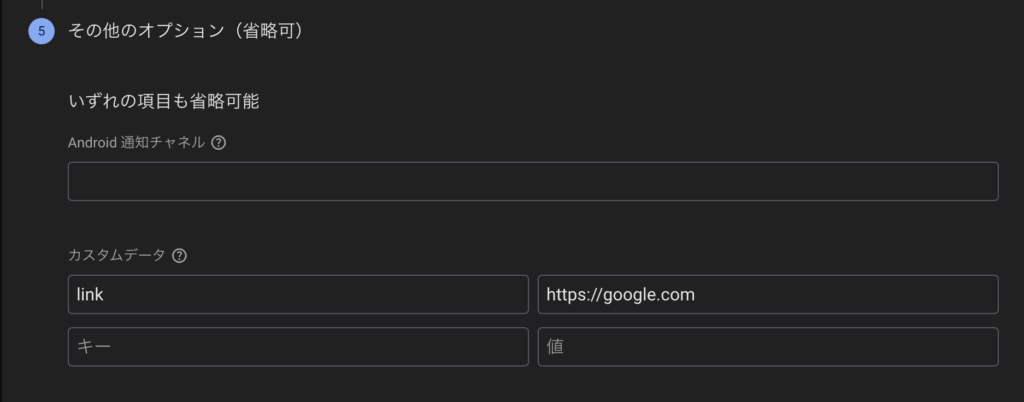Click the word Android in the channel label

tap(94, 142)
